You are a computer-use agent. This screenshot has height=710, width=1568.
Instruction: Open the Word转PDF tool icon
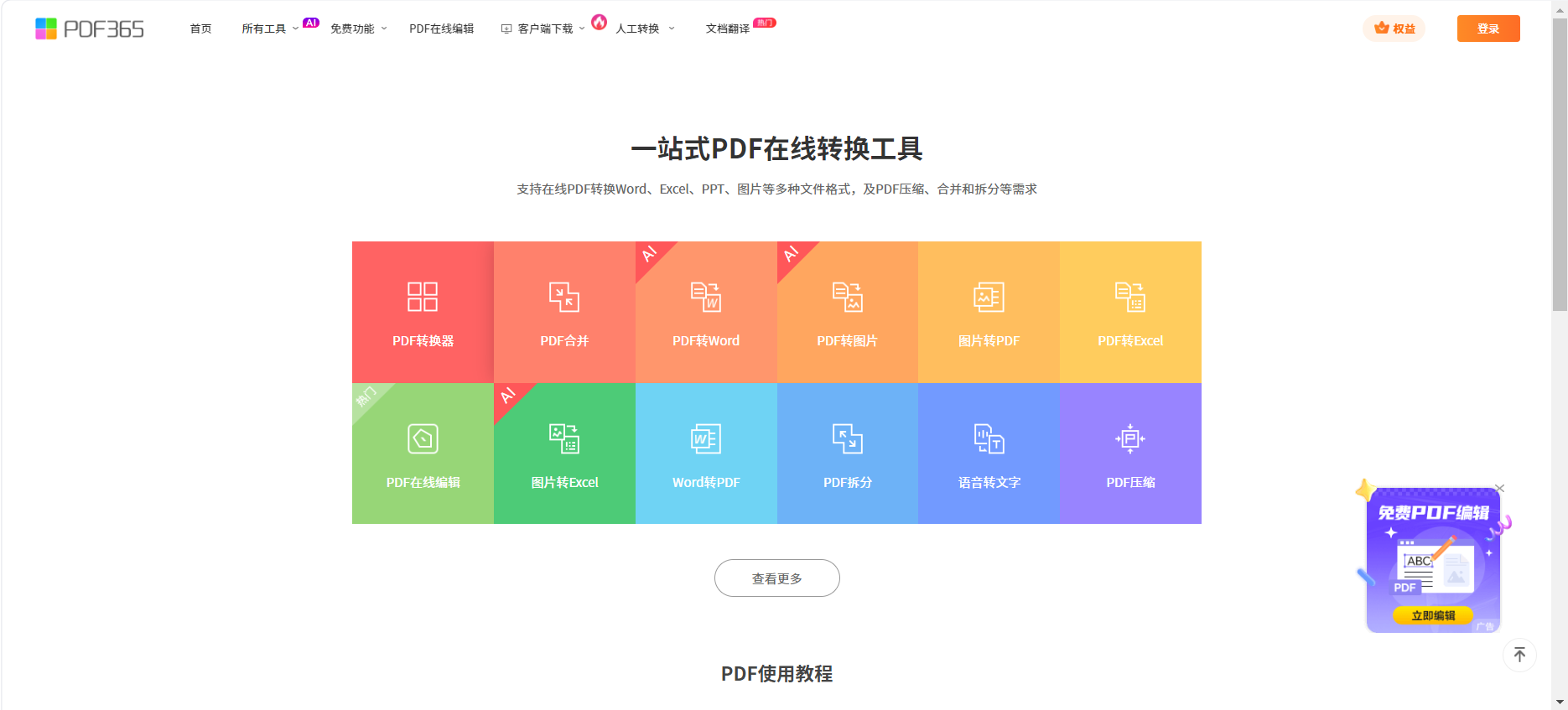coord(706,438)
